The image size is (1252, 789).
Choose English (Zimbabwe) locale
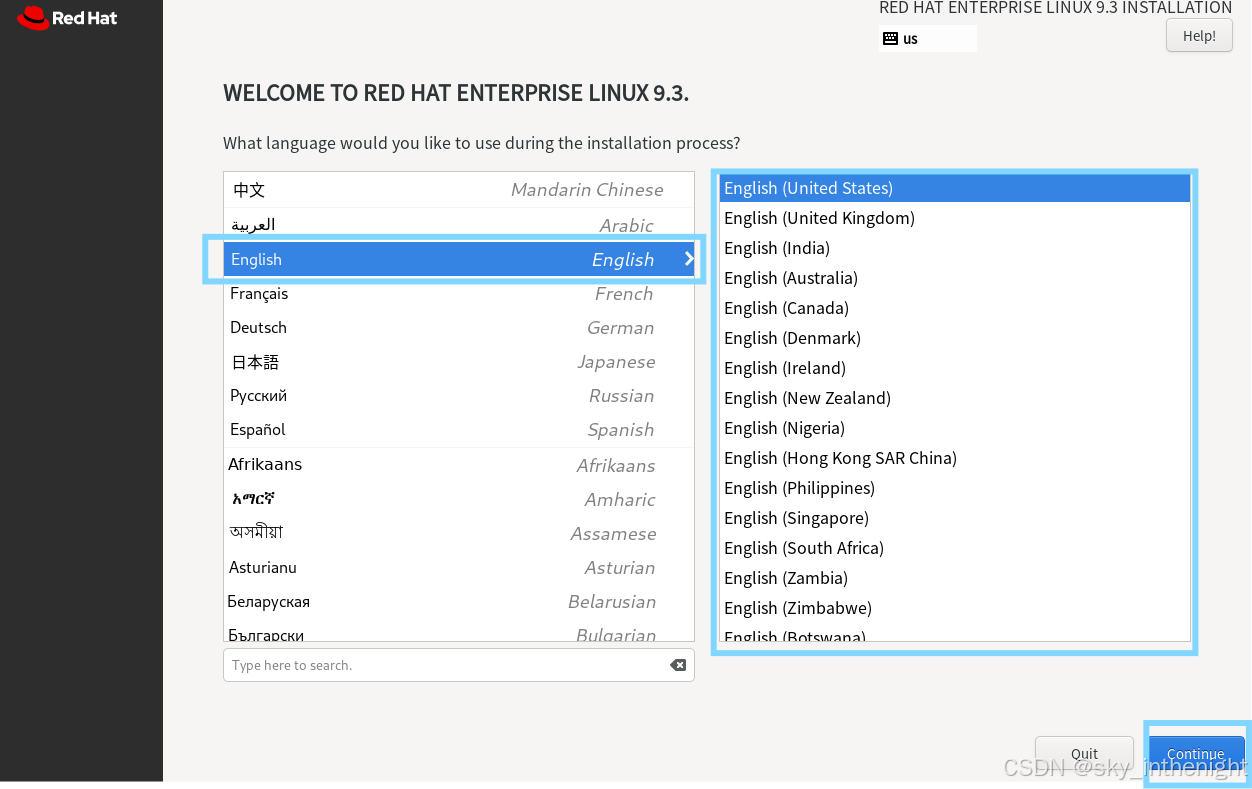[x=955, y=608]
